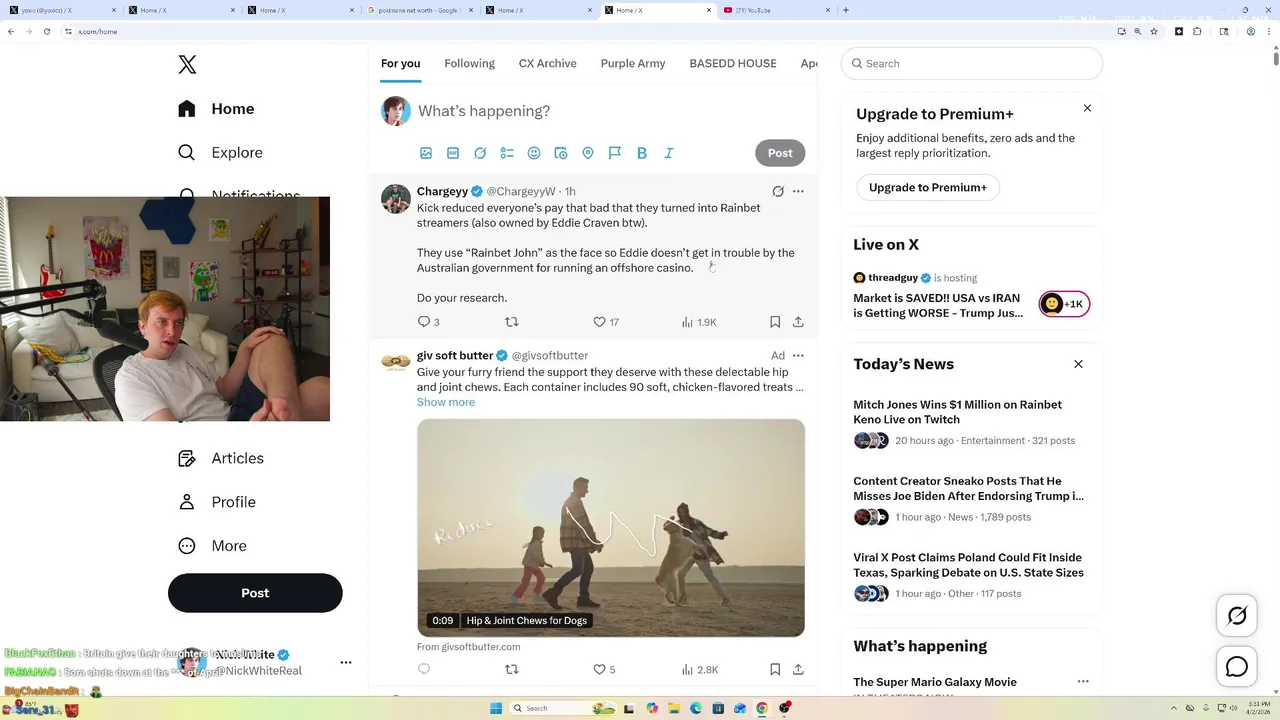The width and height of the screenshot is (1280, 720).
Task: Open more options on Chargeyy's post
Action: [798, 191]
